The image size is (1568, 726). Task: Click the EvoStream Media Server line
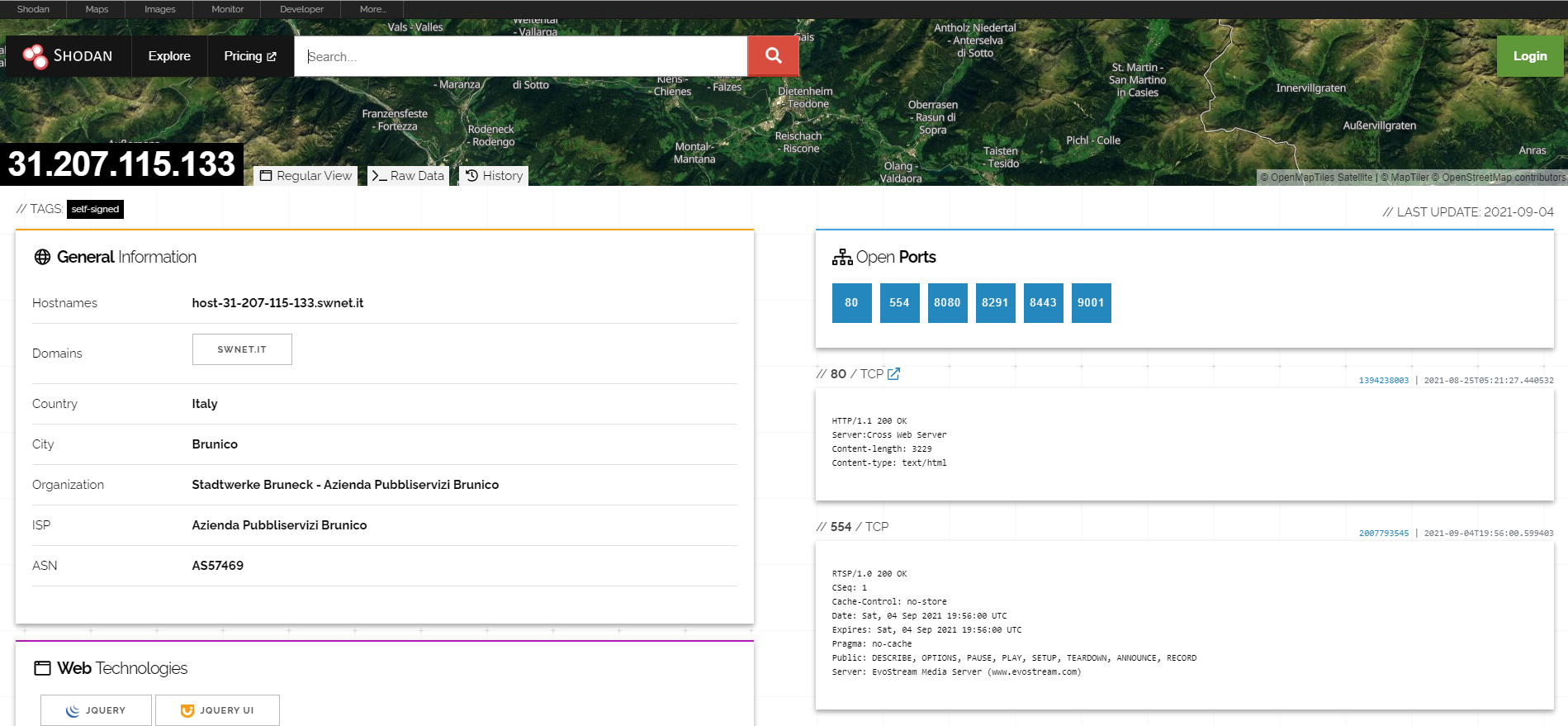point(956,672)
